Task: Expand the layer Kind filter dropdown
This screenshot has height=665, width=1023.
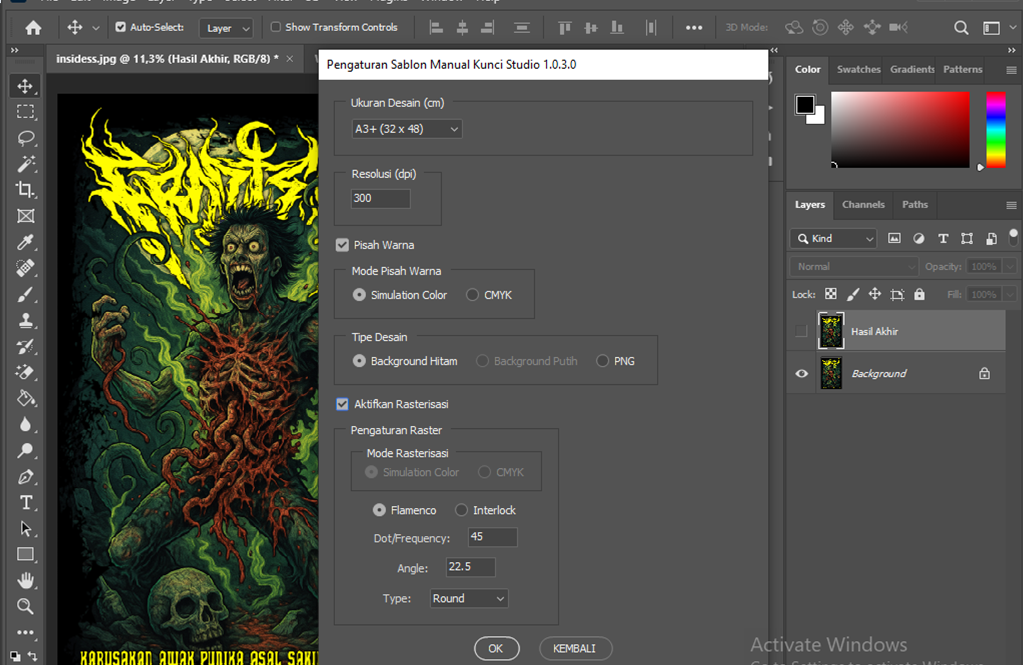Action: coord(833,239)
